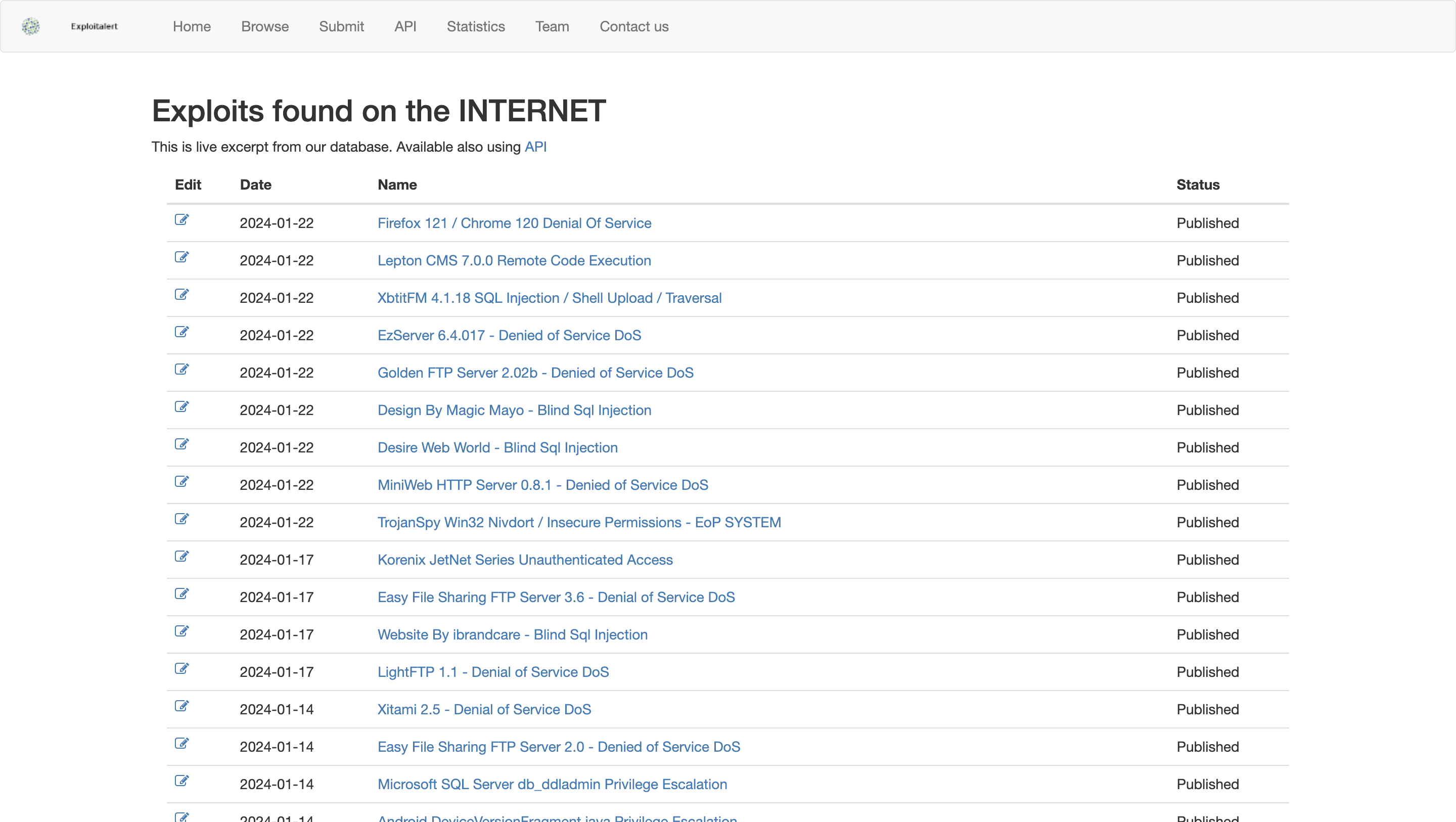The height and width of the screenshot is (822, 1456).
Task: Select the Statistics menu item
Action: (x=476, y=27)
